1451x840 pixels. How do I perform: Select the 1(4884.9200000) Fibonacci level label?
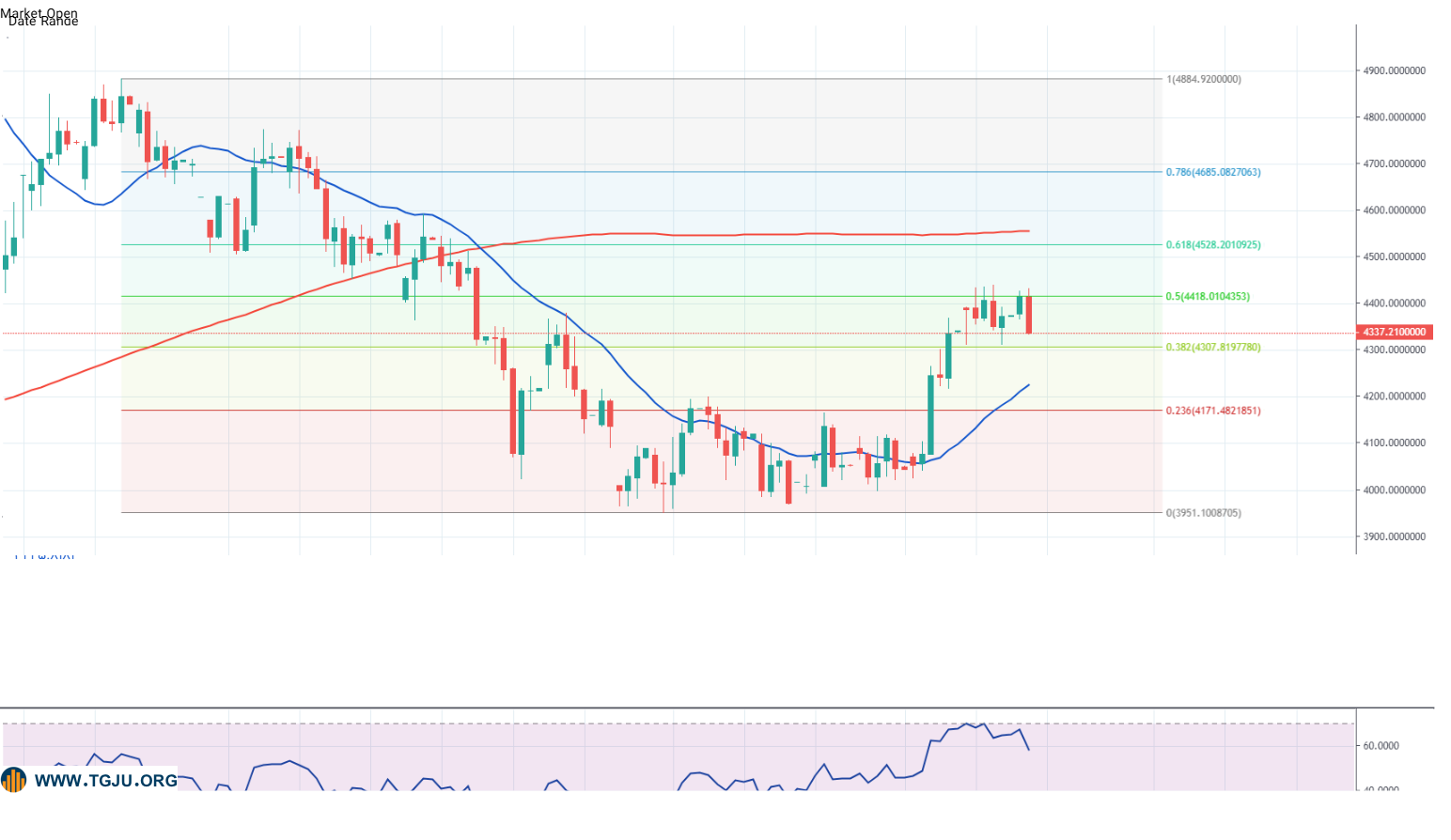point(1204,79)
